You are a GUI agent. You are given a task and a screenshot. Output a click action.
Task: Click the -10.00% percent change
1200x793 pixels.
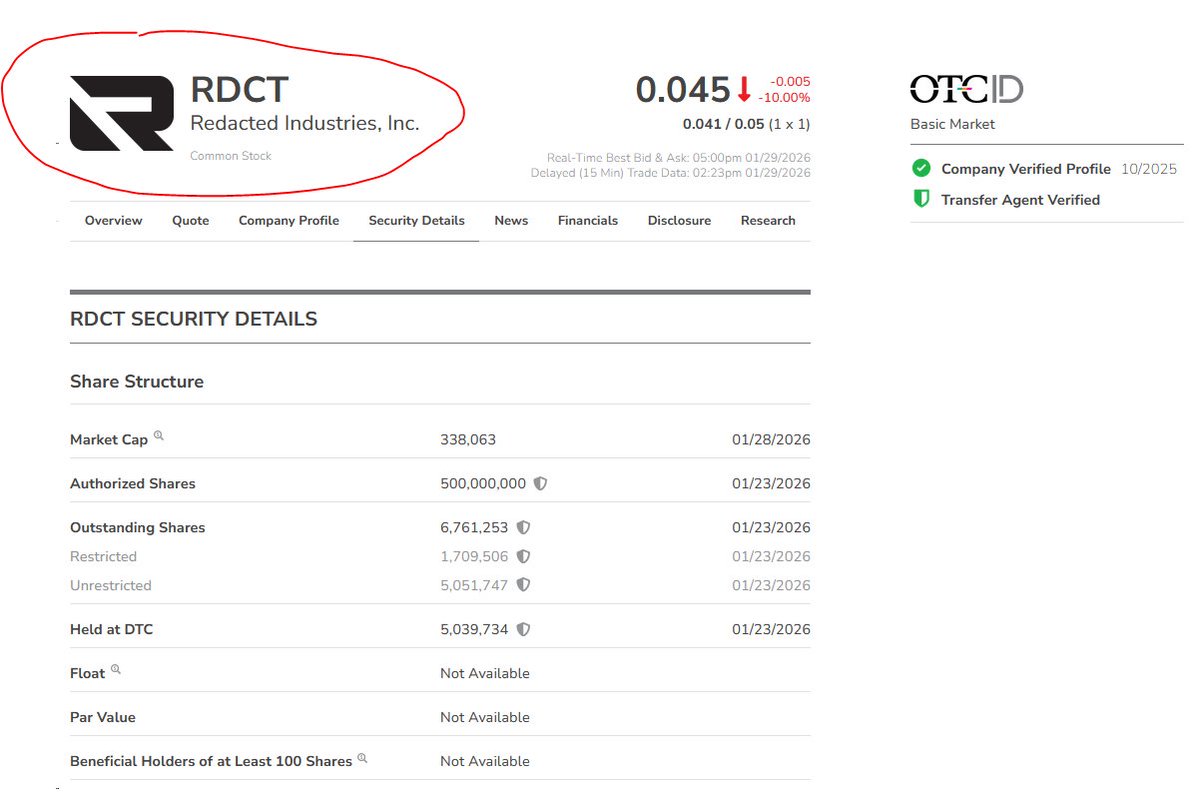pos(784,98)
